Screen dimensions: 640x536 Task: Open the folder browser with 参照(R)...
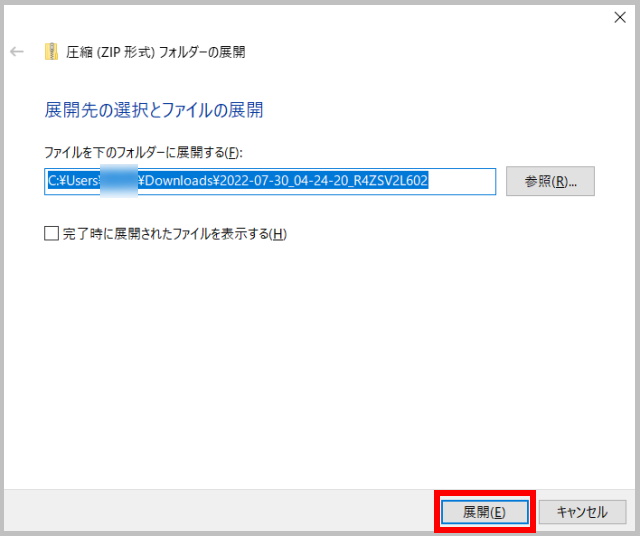pos(551,181)
